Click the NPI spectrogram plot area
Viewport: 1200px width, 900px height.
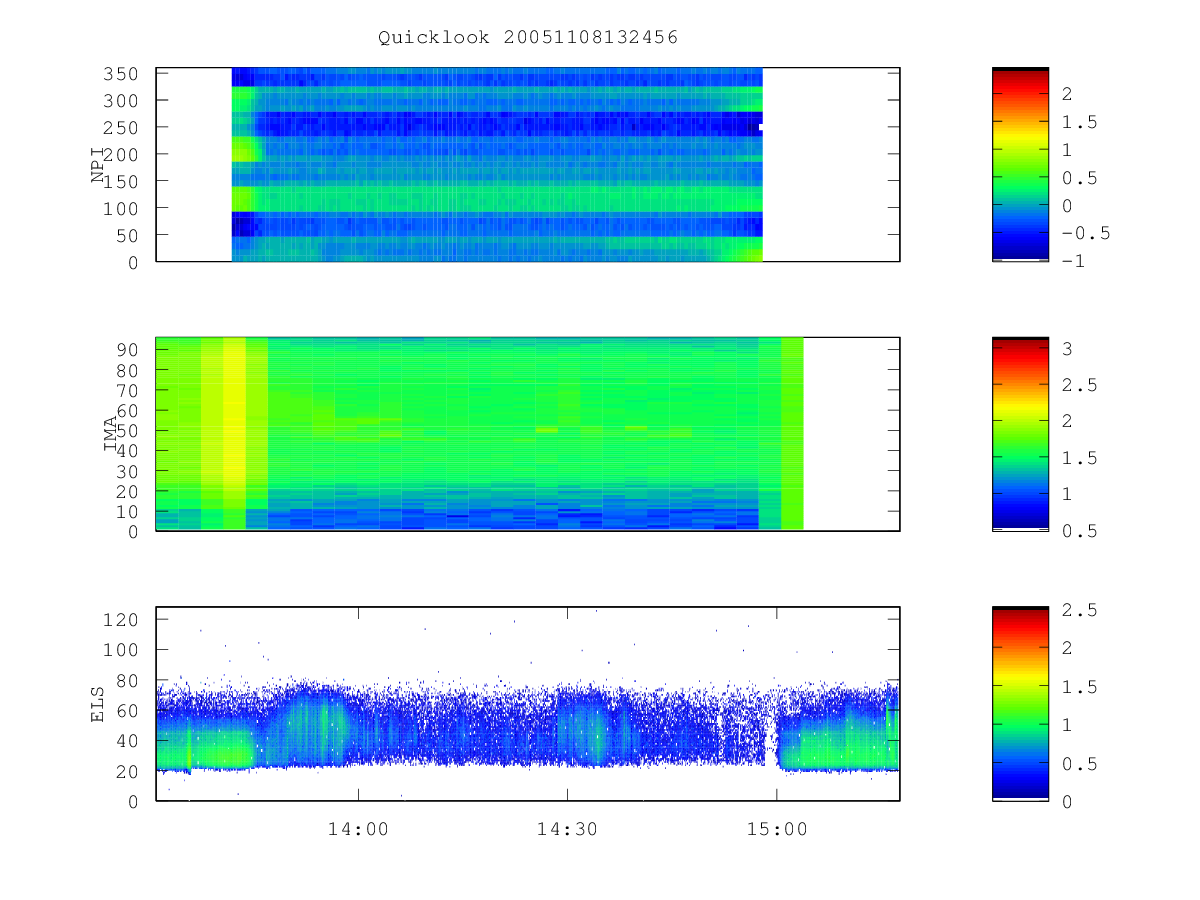click(x=528, y=165)
